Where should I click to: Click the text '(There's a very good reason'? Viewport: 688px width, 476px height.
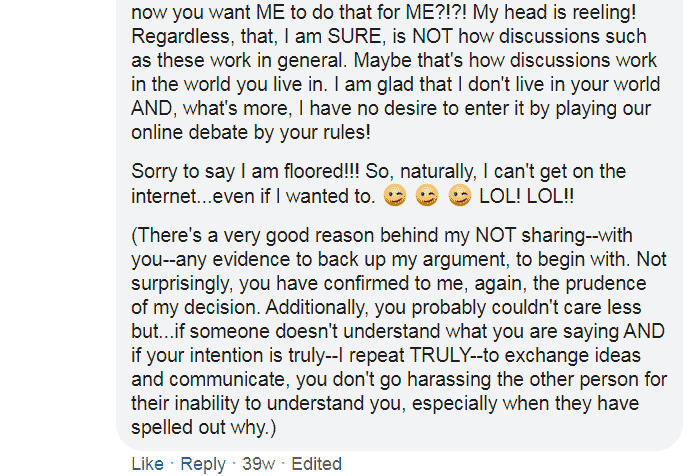[253, 236]
